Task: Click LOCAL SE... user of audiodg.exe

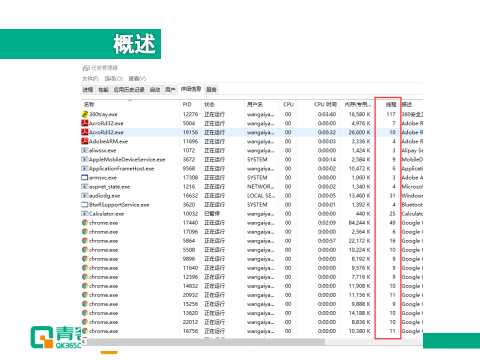Action: tap(261, 195)
